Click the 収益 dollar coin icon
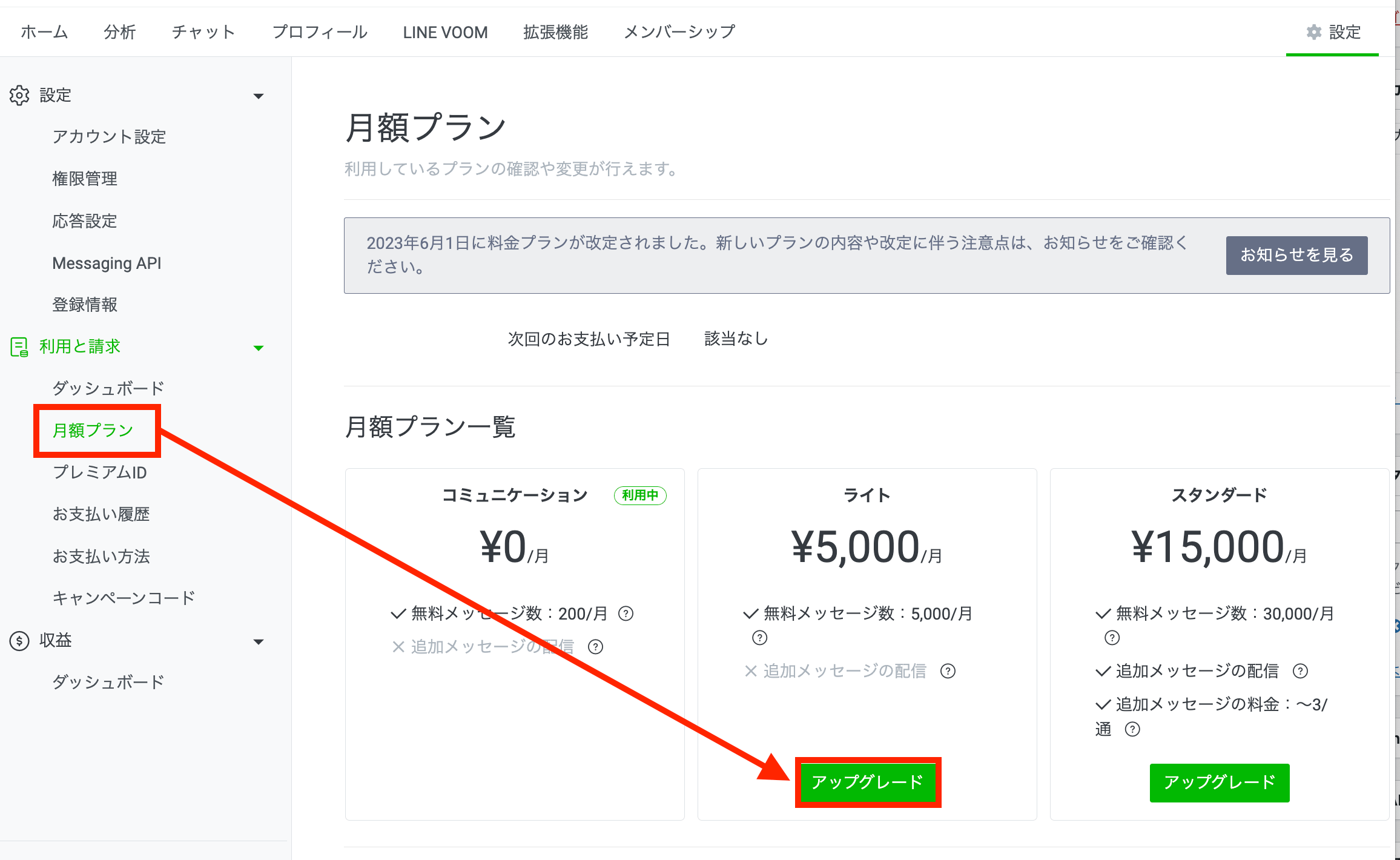 click(x=19, y=641)
